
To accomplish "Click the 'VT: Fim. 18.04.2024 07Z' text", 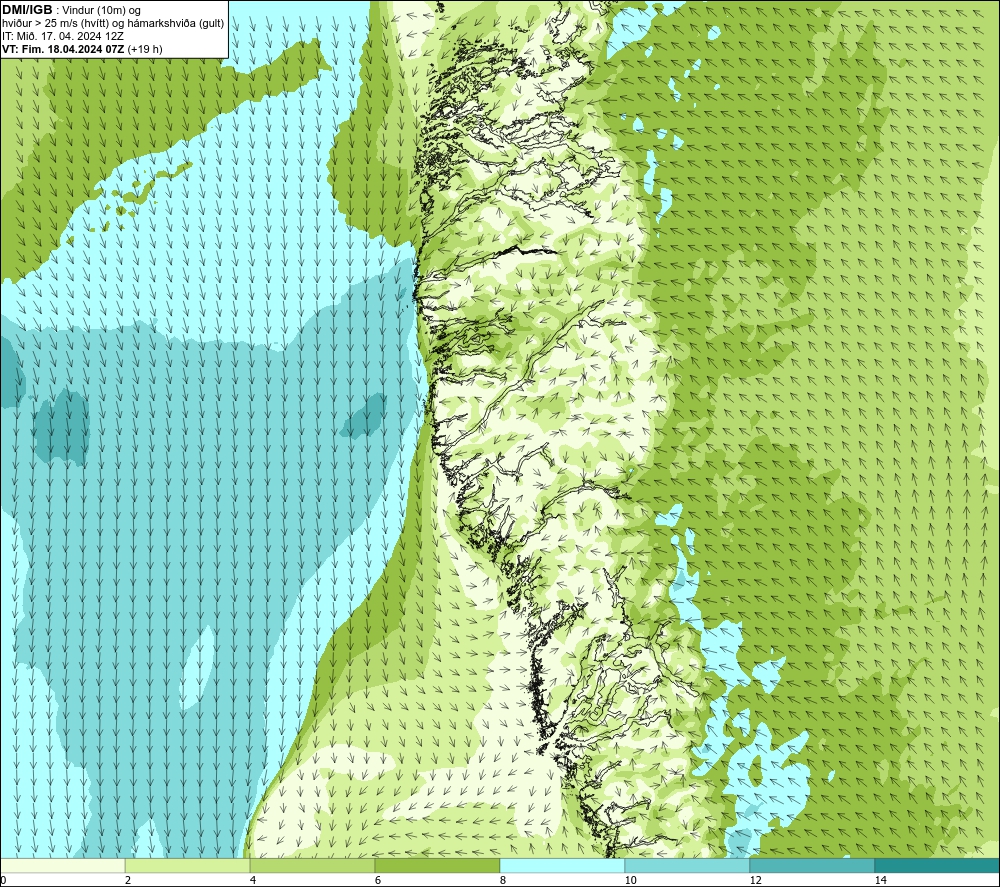I will (63, 49).
